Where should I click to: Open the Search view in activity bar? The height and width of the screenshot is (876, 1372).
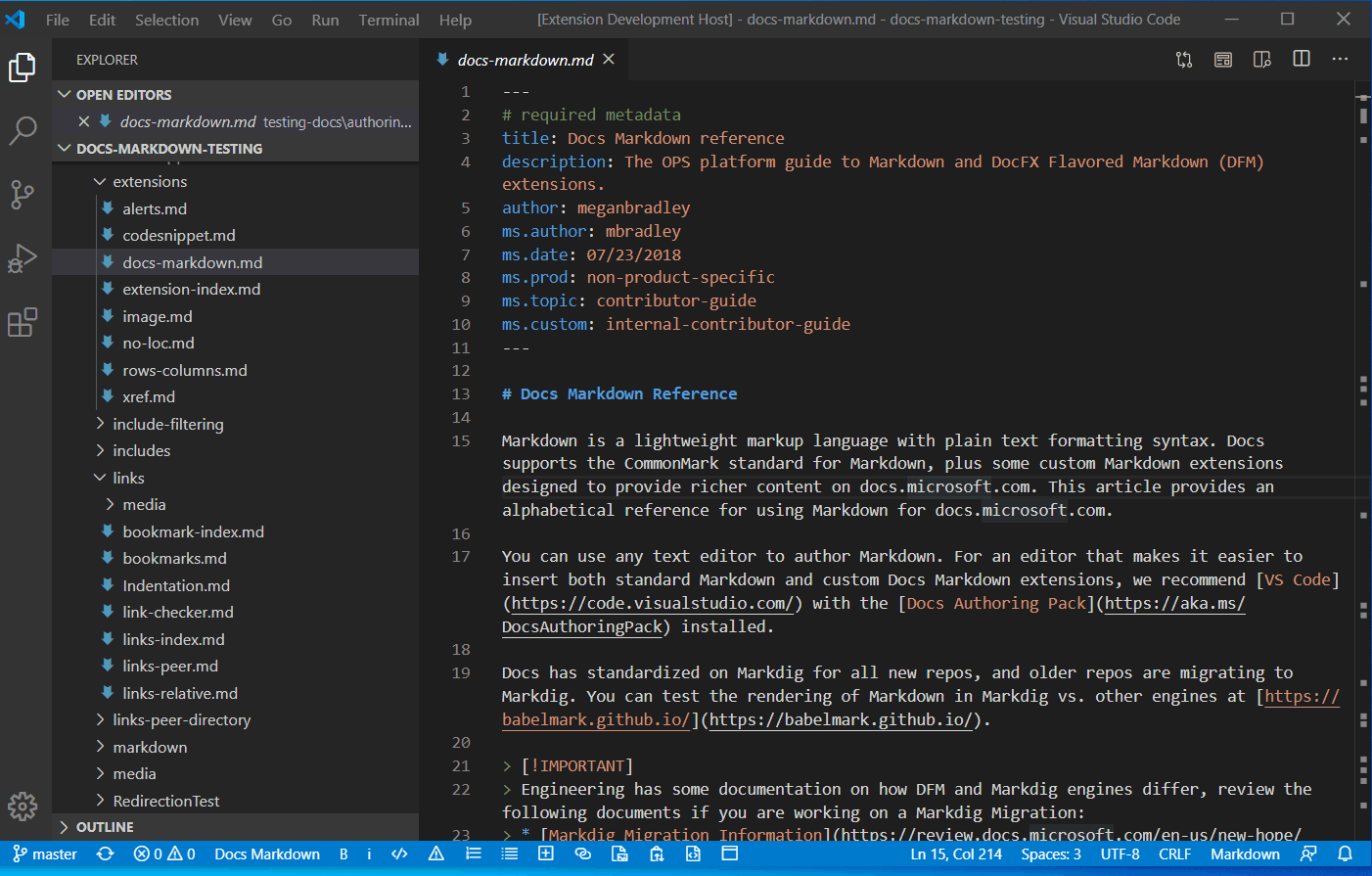(23, 130)
